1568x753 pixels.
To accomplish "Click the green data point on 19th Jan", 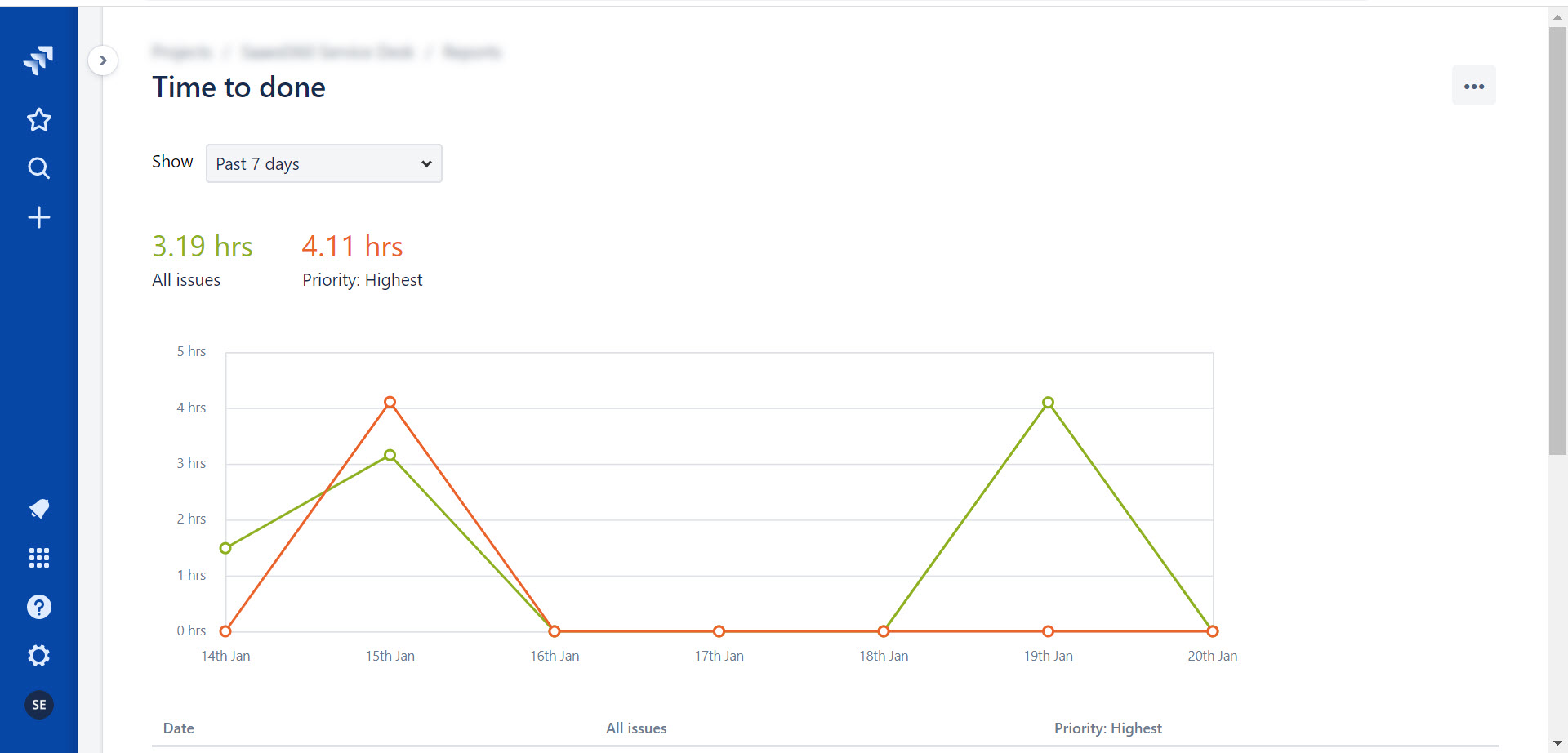I will (1048, 402).
